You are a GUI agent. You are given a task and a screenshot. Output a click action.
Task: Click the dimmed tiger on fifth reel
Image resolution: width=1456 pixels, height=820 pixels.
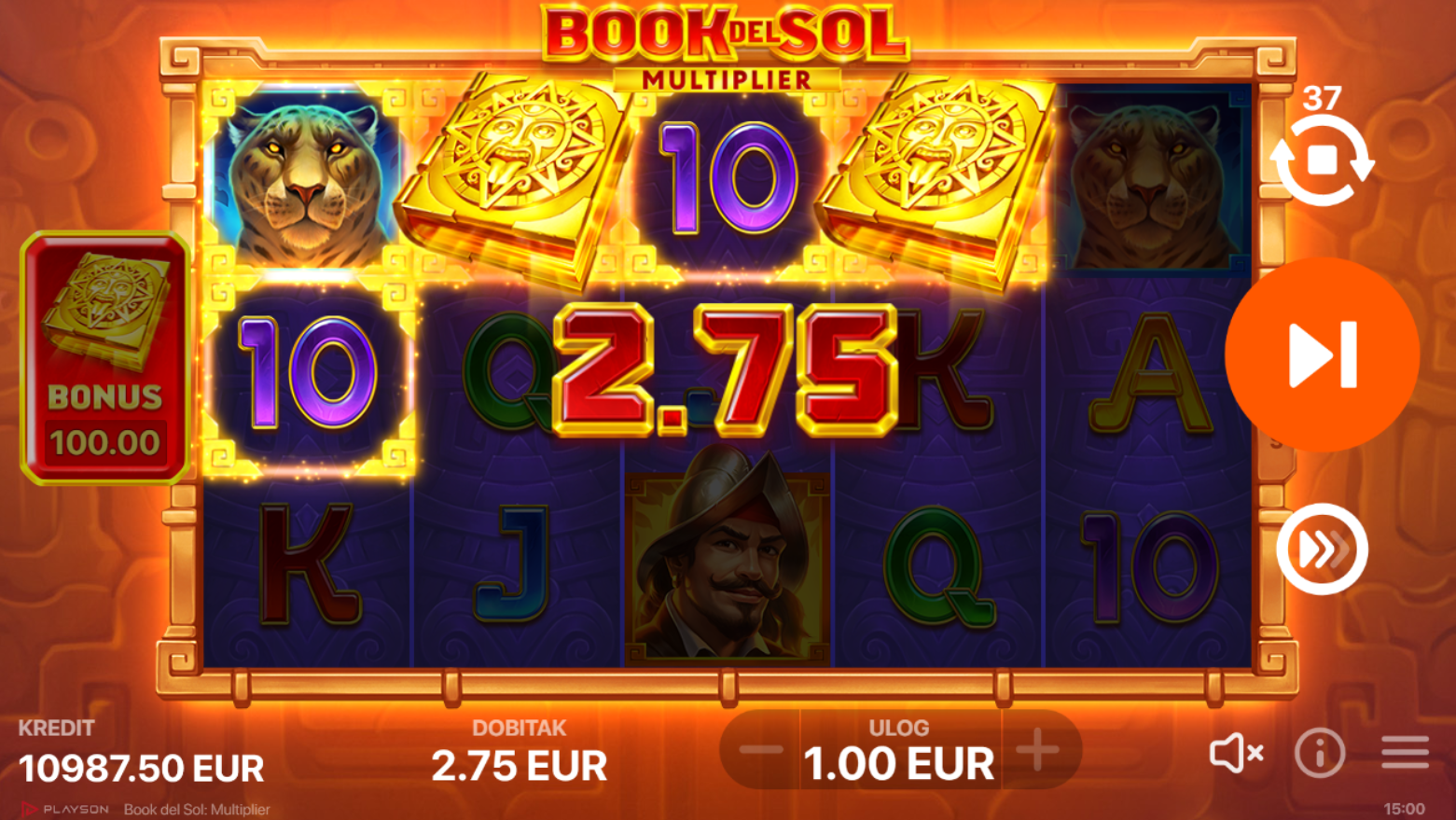click(1149, 180)
